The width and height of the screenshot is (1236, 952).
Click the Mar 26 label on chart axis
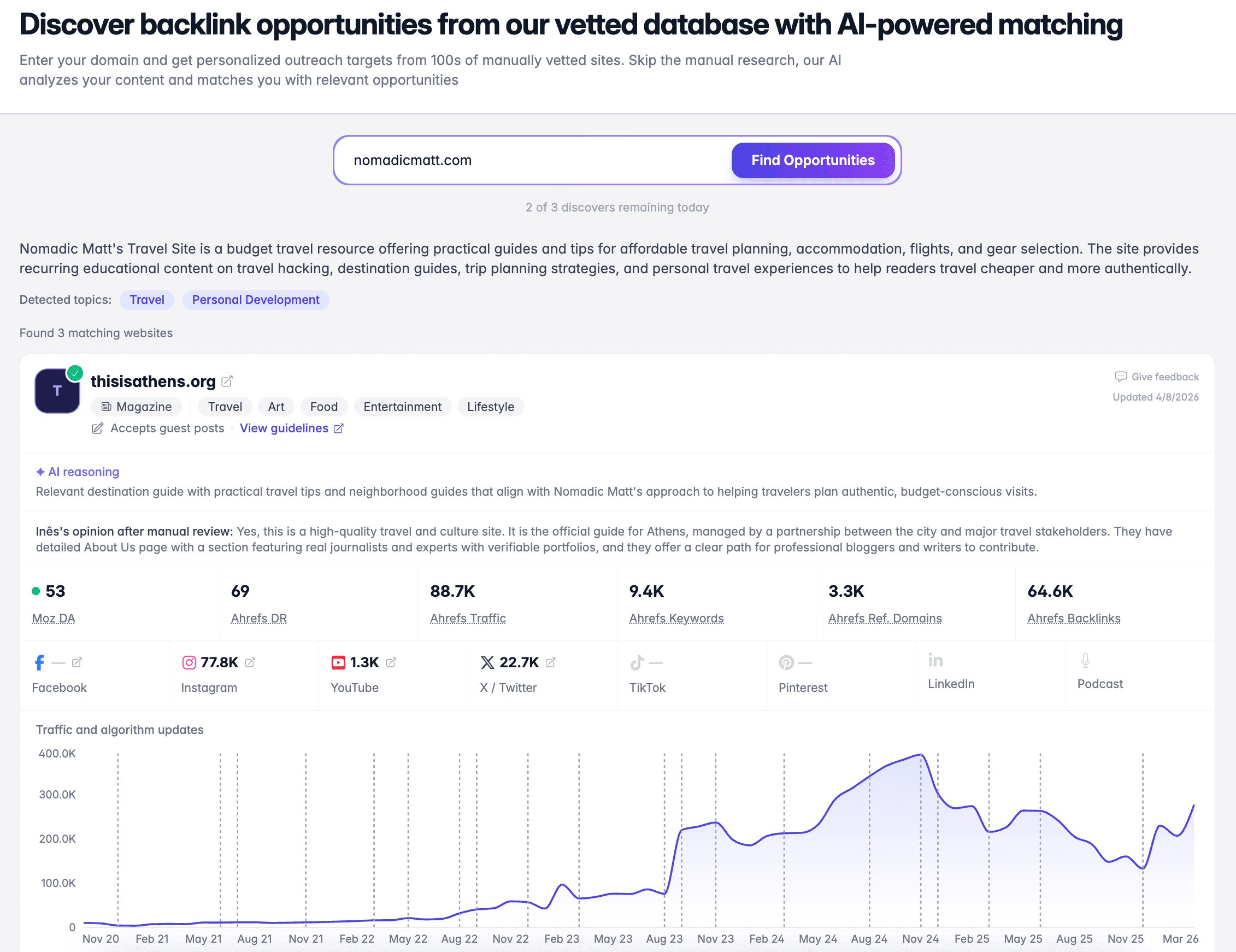(1180, 939)
